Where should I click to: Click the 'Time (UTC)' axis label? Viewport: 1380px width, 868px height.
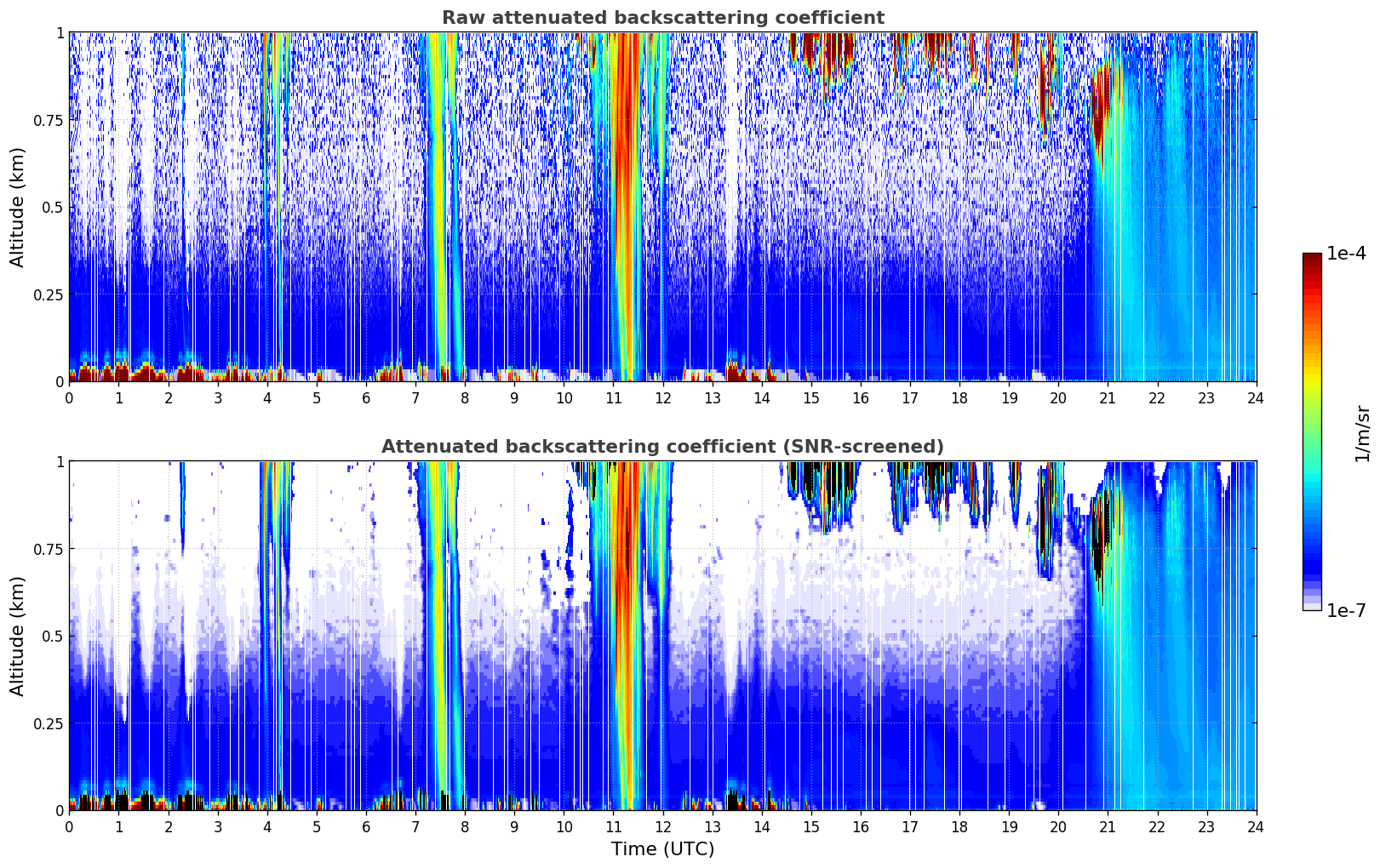click(x=662, y=849)
